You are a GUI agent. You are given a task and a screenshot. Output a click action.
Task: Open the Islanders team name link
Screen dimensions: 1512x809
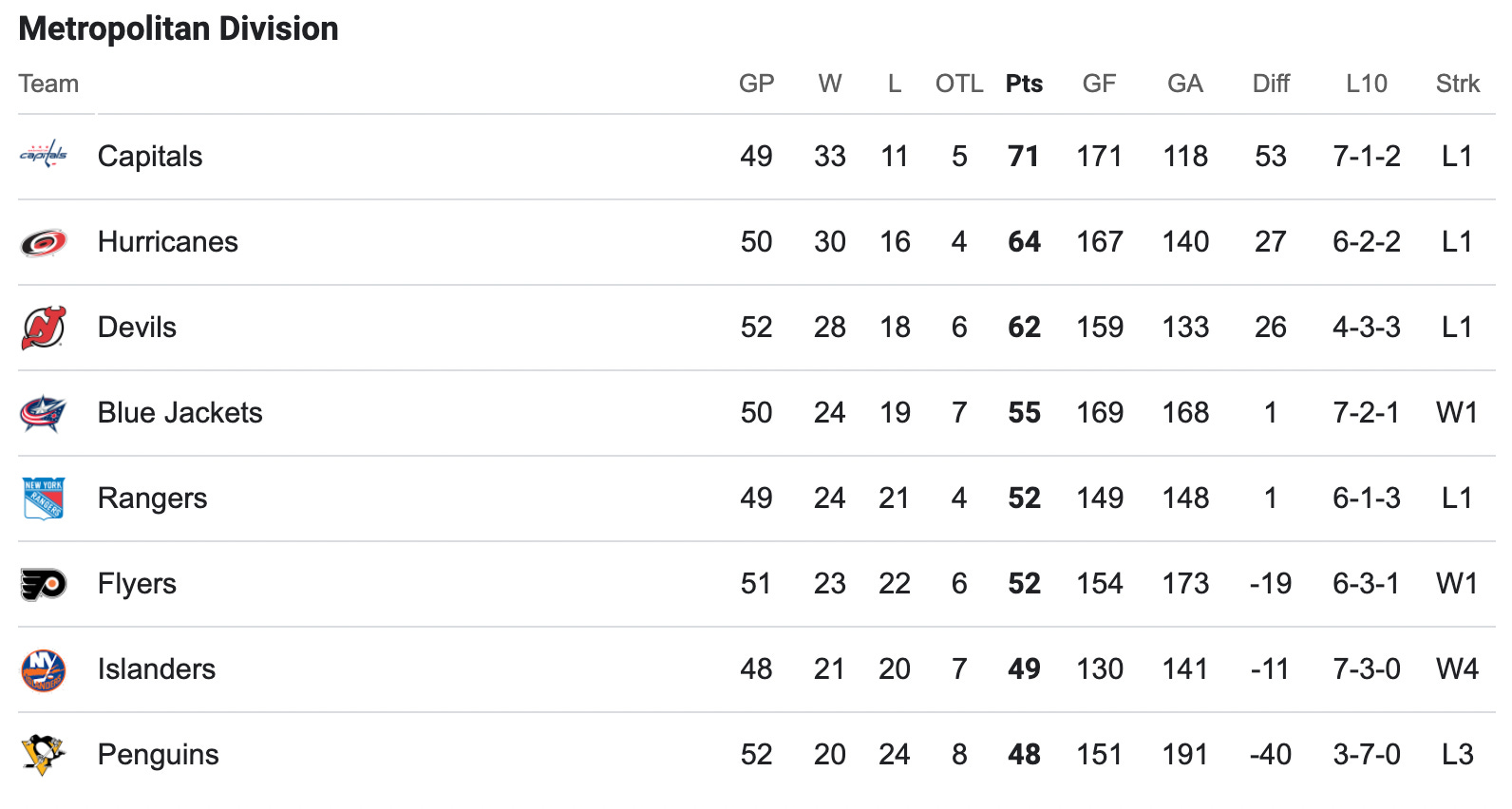[x=157, y=669]
